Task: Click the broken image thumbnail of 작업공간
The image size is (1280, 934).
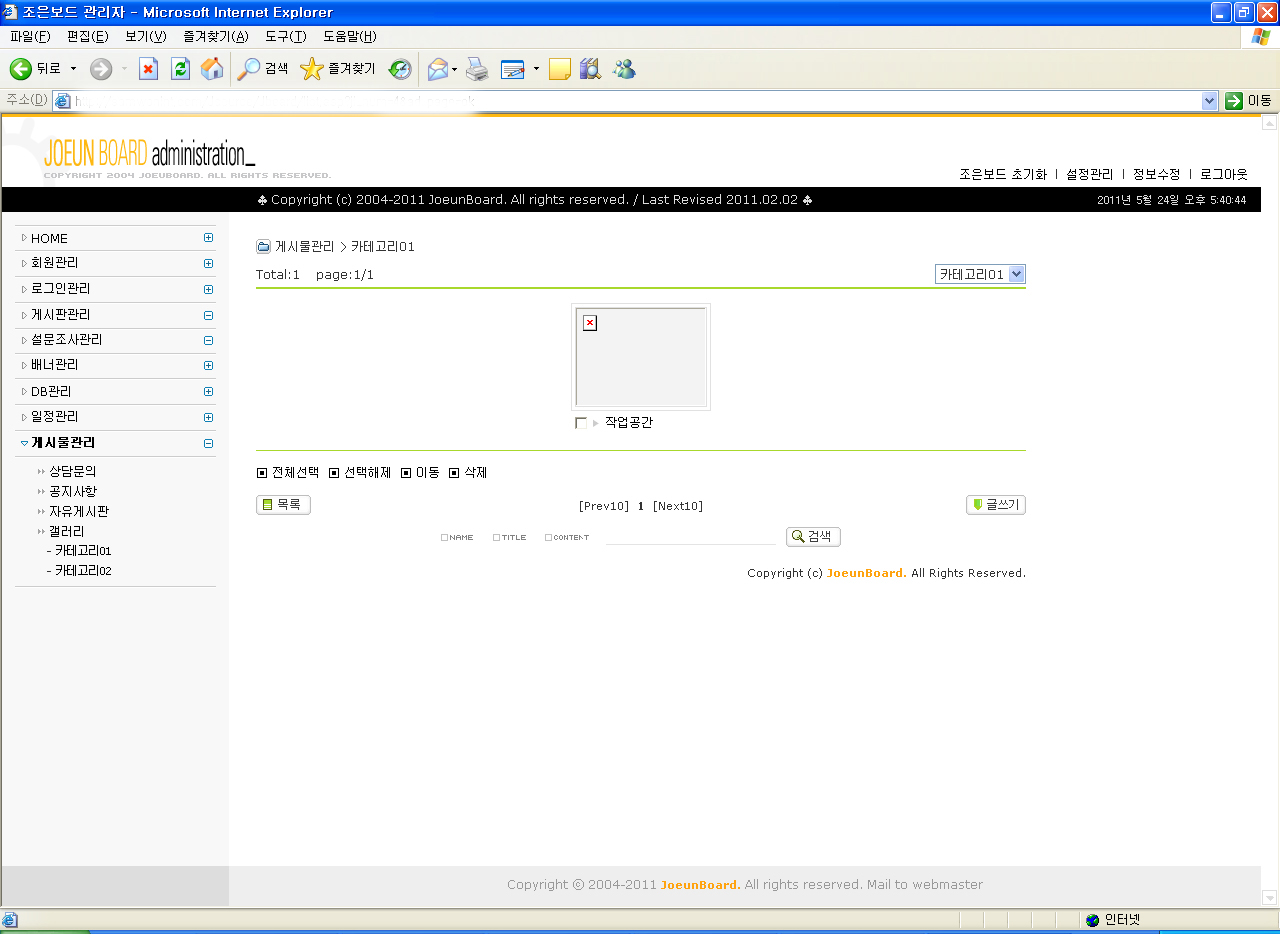Action: 641,357
